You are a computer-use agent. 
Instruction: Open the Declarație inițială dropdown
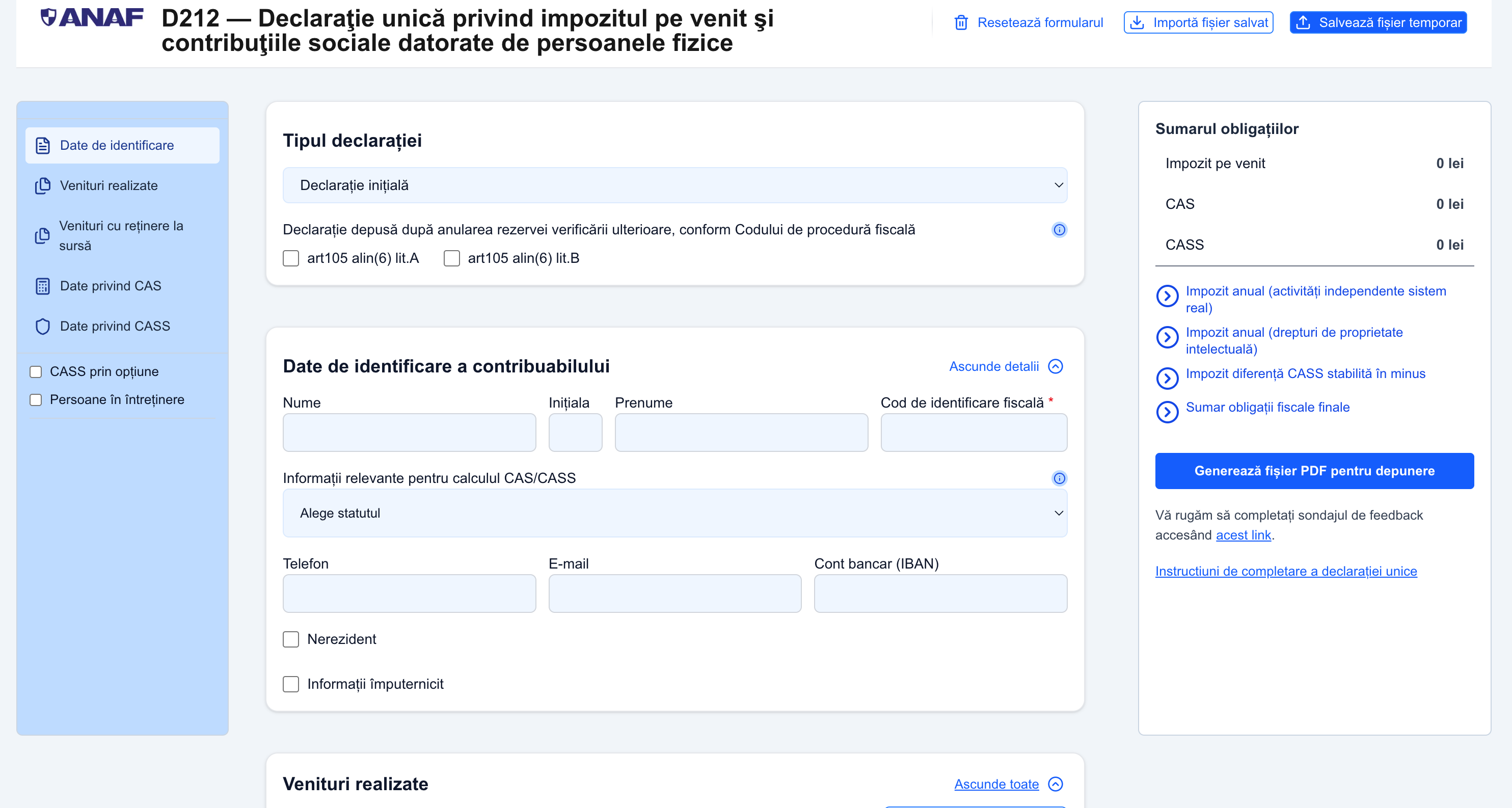click(x=674, y=185)
